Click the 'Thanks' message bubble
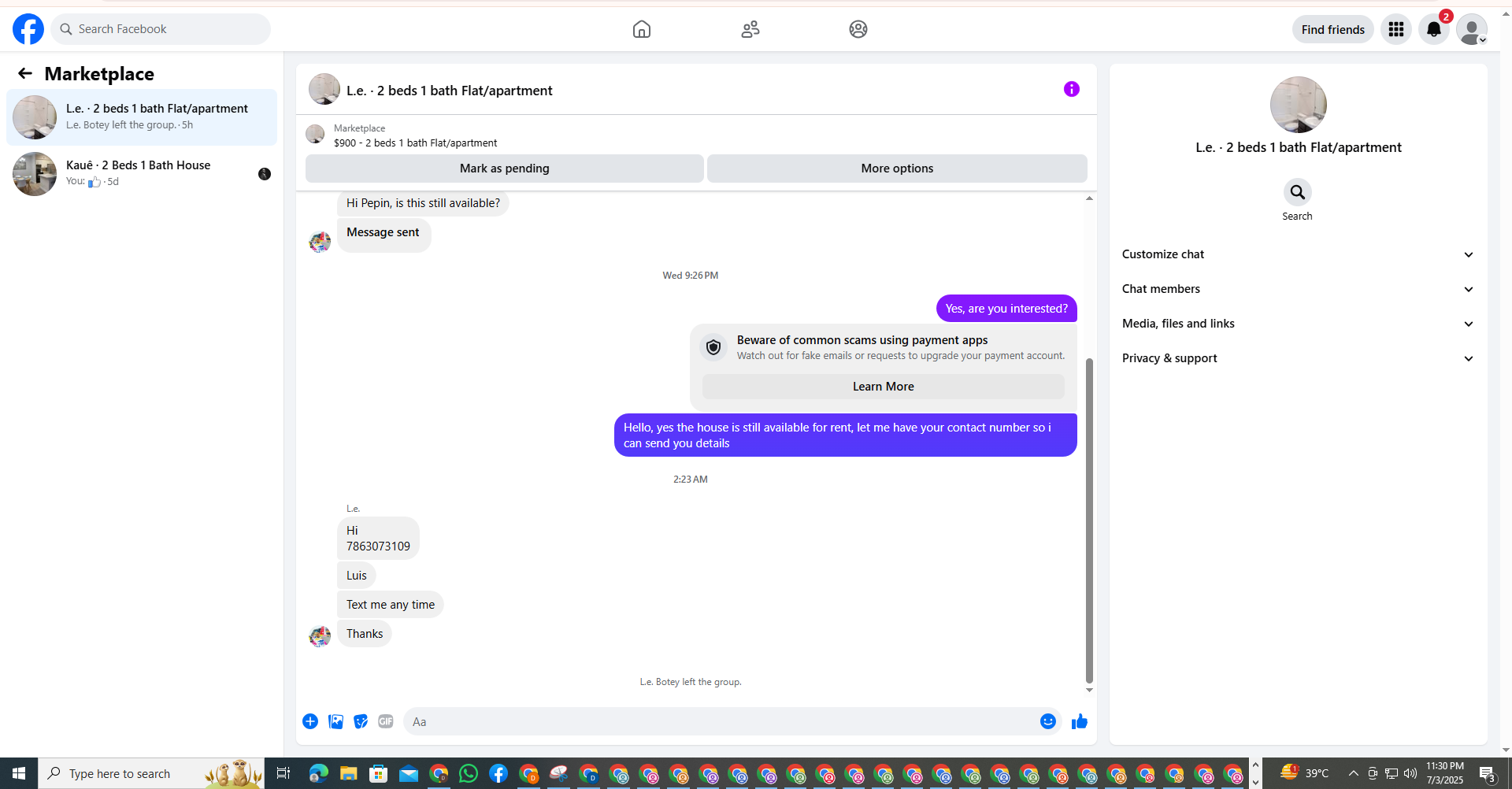 click(365, 634)
